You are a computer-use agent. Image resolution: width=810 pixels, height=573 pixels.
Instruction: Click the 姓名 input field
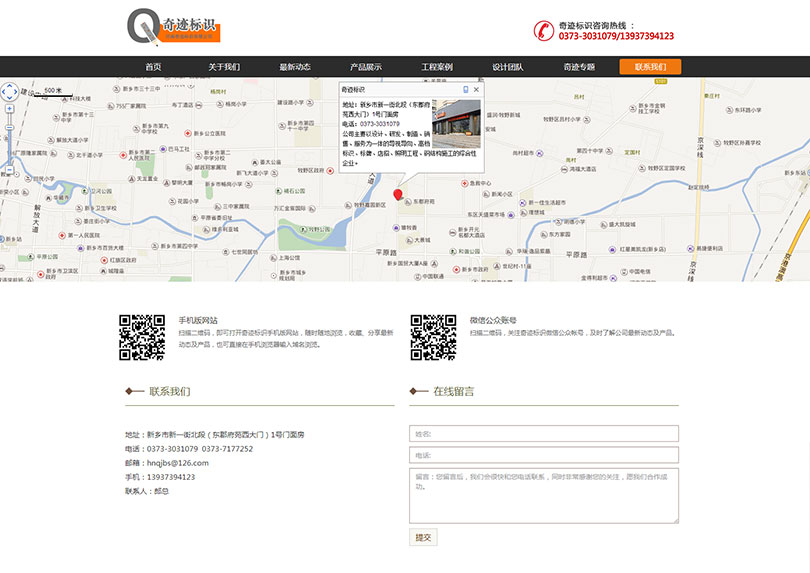click(x=543, y=434)
